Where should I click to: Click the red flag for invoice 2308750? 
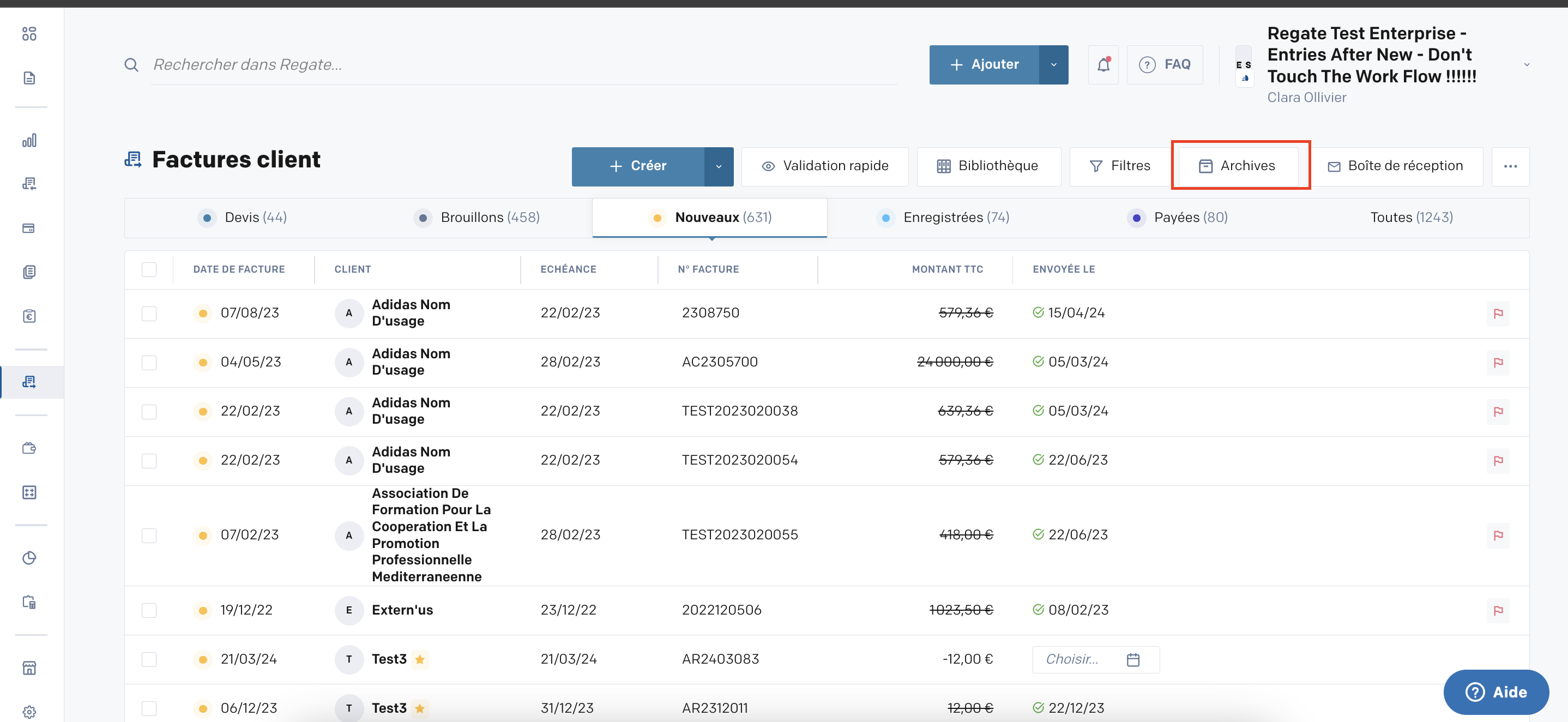1497,314
